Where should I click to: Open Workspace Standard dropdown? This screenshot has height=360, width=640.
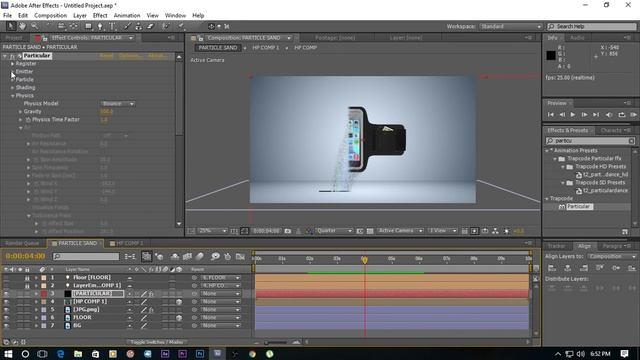(510, 27)
